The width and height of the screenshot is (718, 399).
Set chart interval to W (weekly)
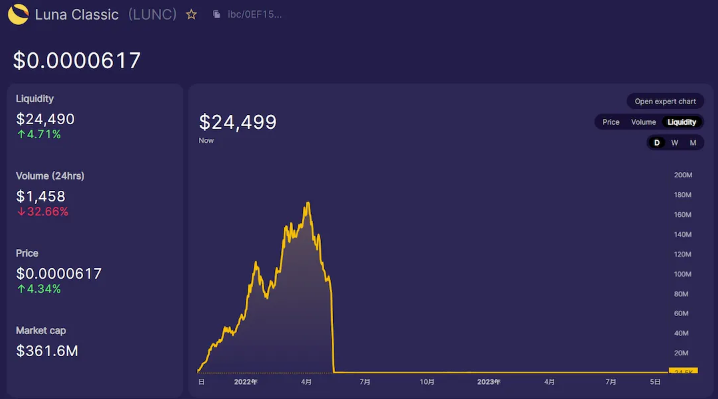(x=674, y=142)
